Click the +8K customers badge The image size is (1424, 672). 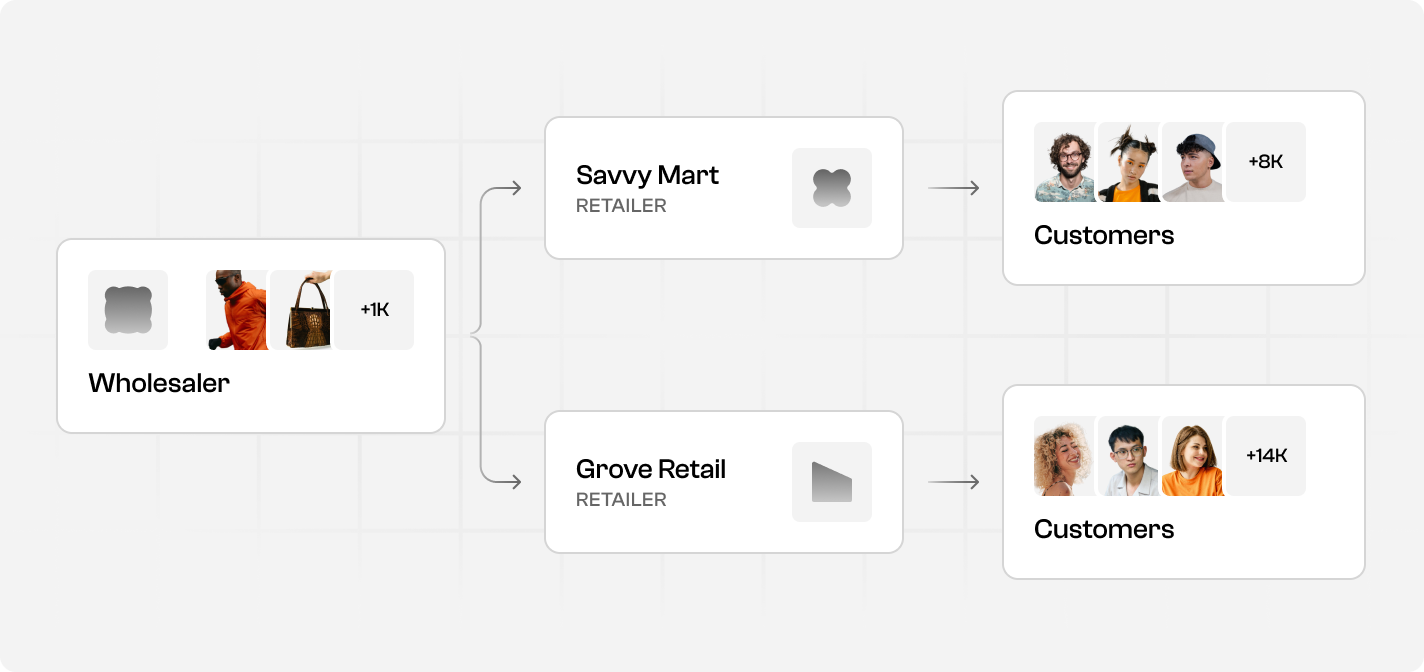point(1266,162)
